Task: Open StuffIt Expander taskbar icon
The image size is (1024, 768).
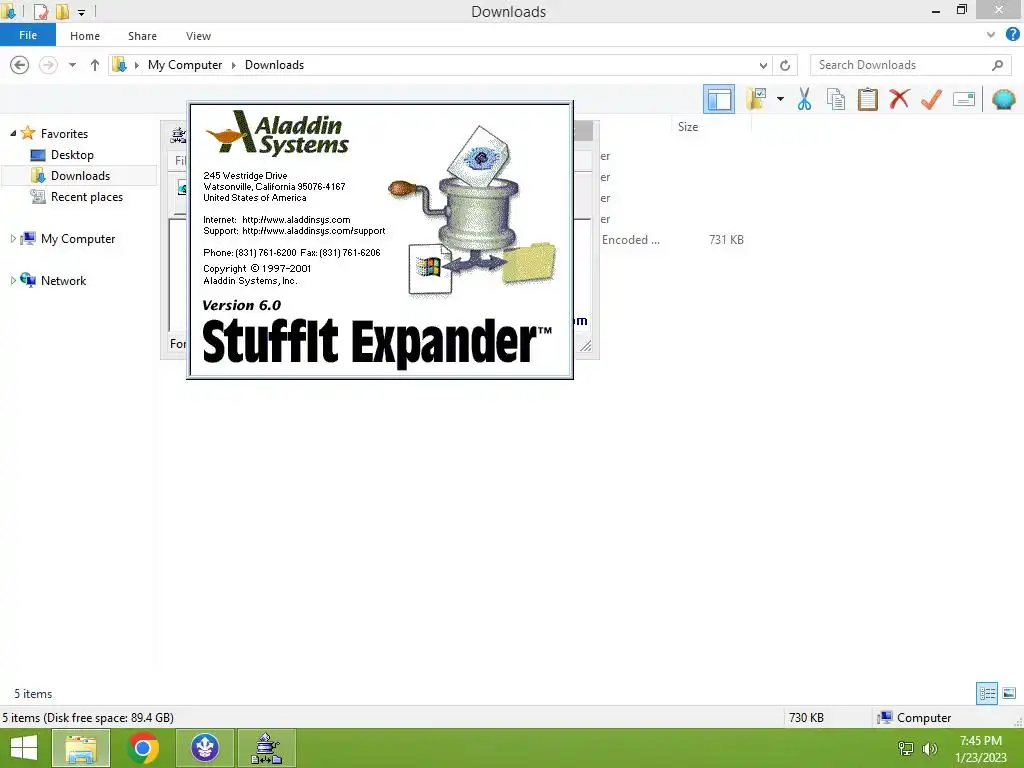Action: pos(266,748)
